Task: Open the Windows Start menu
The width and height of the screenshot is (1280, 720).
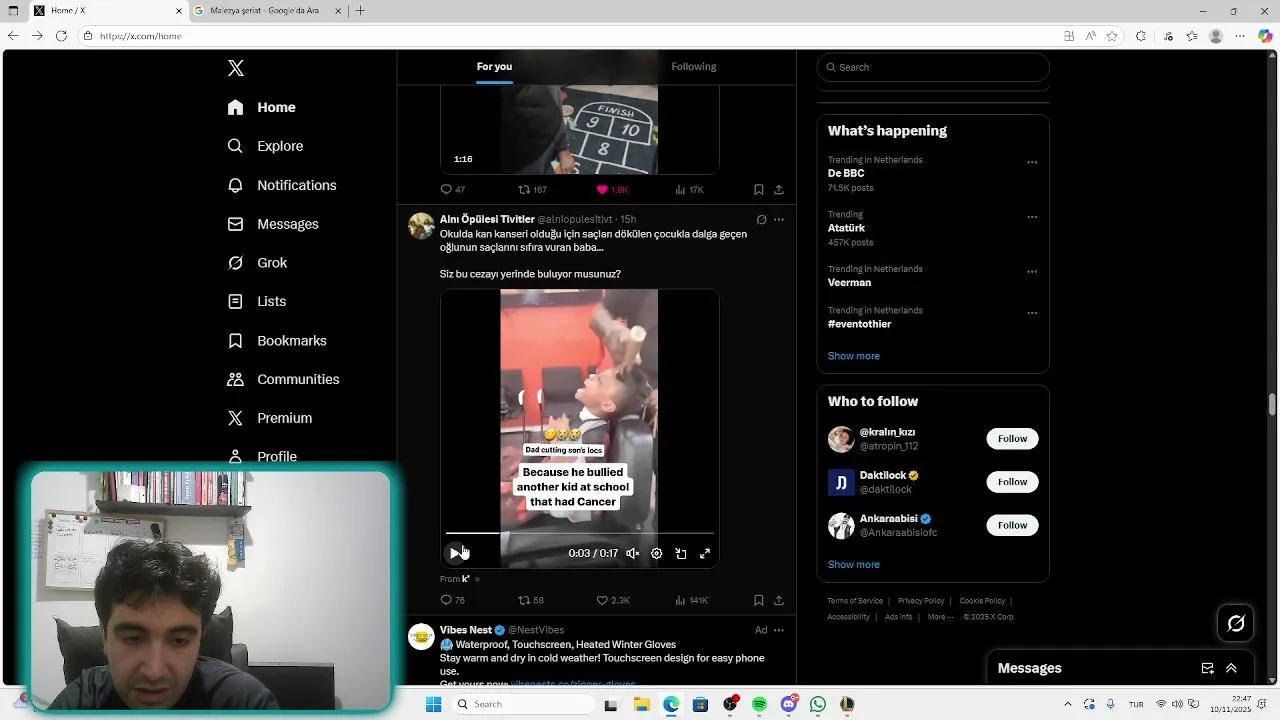Action: (x=433, y=704)
